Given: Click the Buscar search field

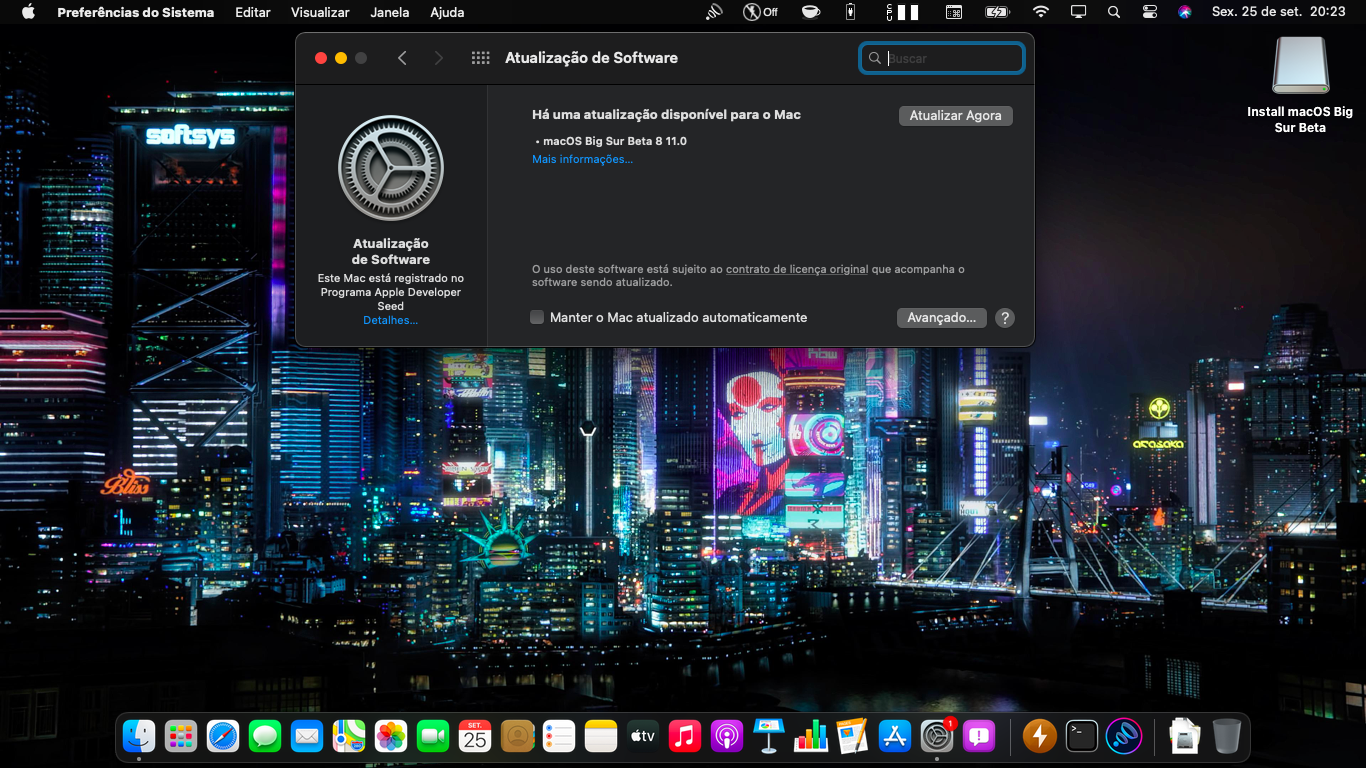Looking at the screenshot, I should pyautogui.click(x=942, y=58).
